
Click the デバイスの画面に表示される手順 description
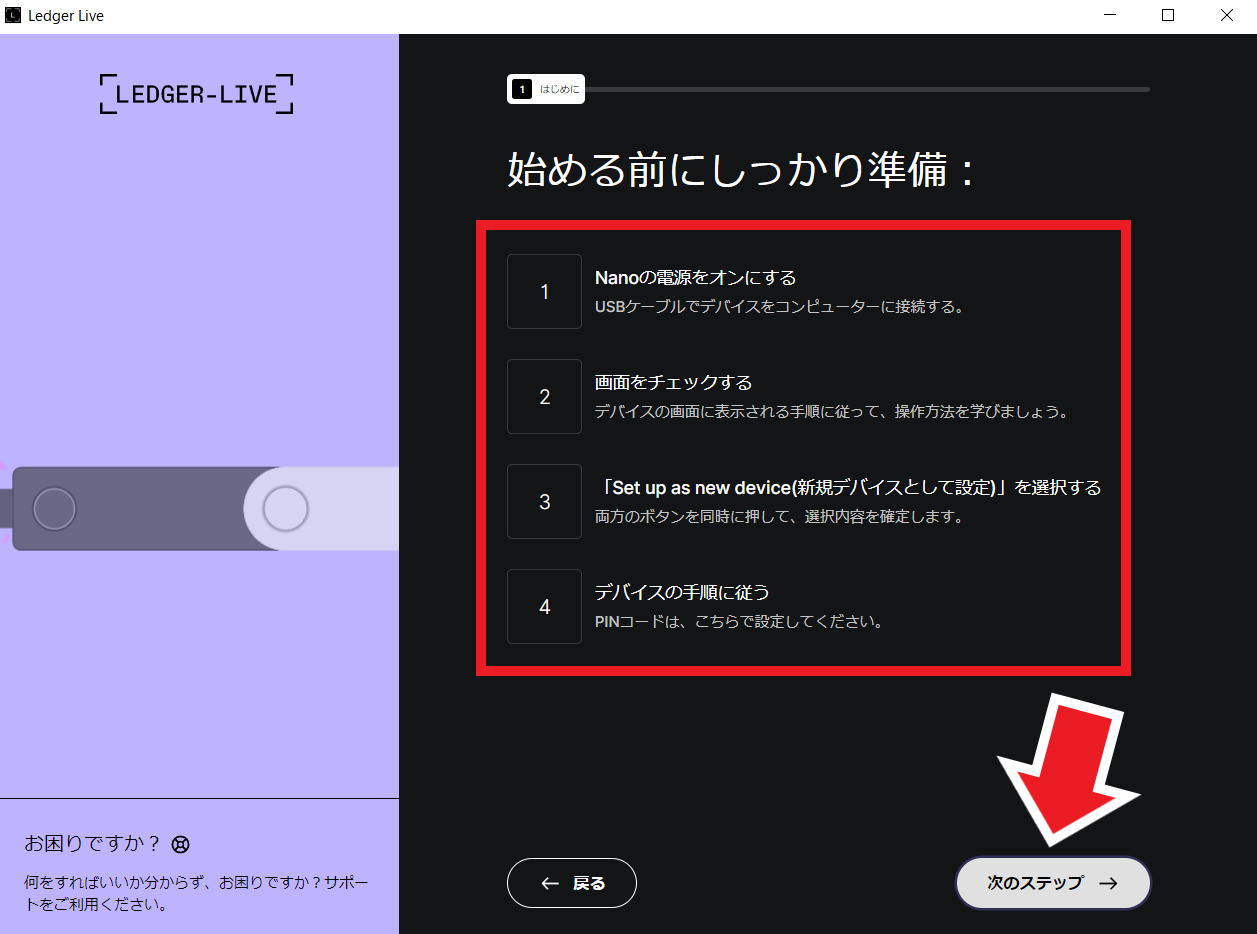[832, 412]
